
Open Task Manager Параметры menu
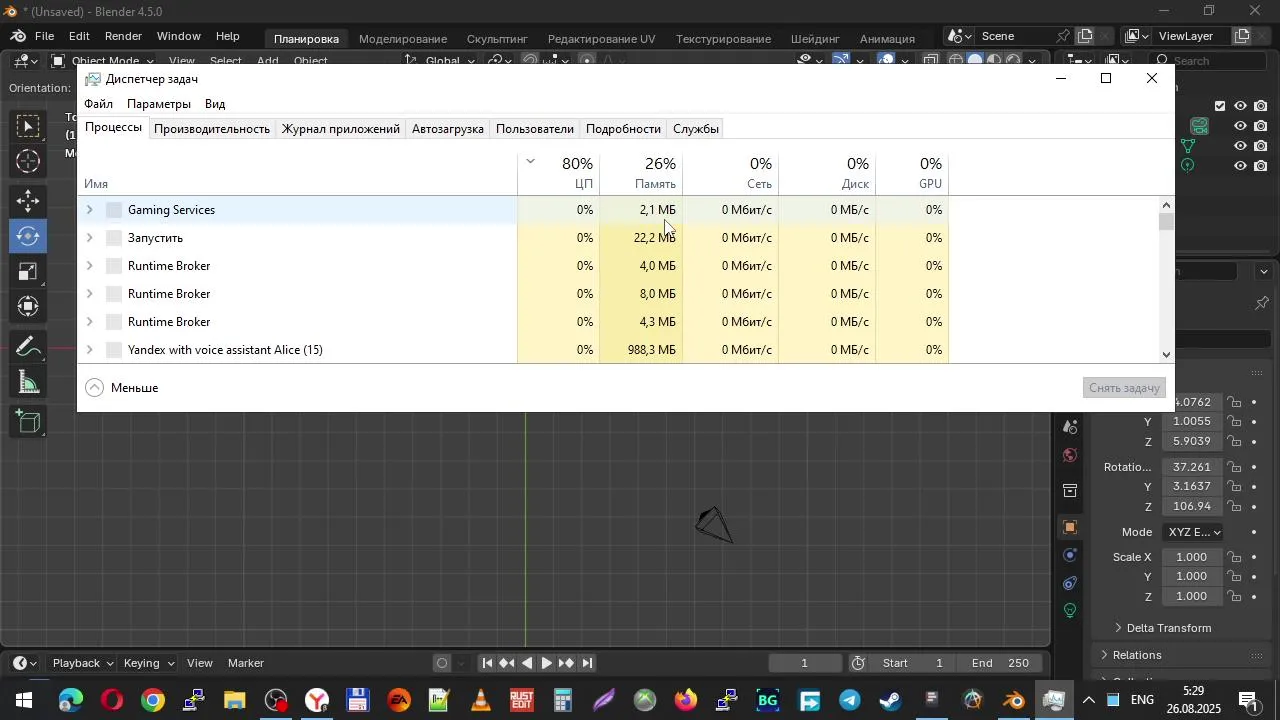159,104
